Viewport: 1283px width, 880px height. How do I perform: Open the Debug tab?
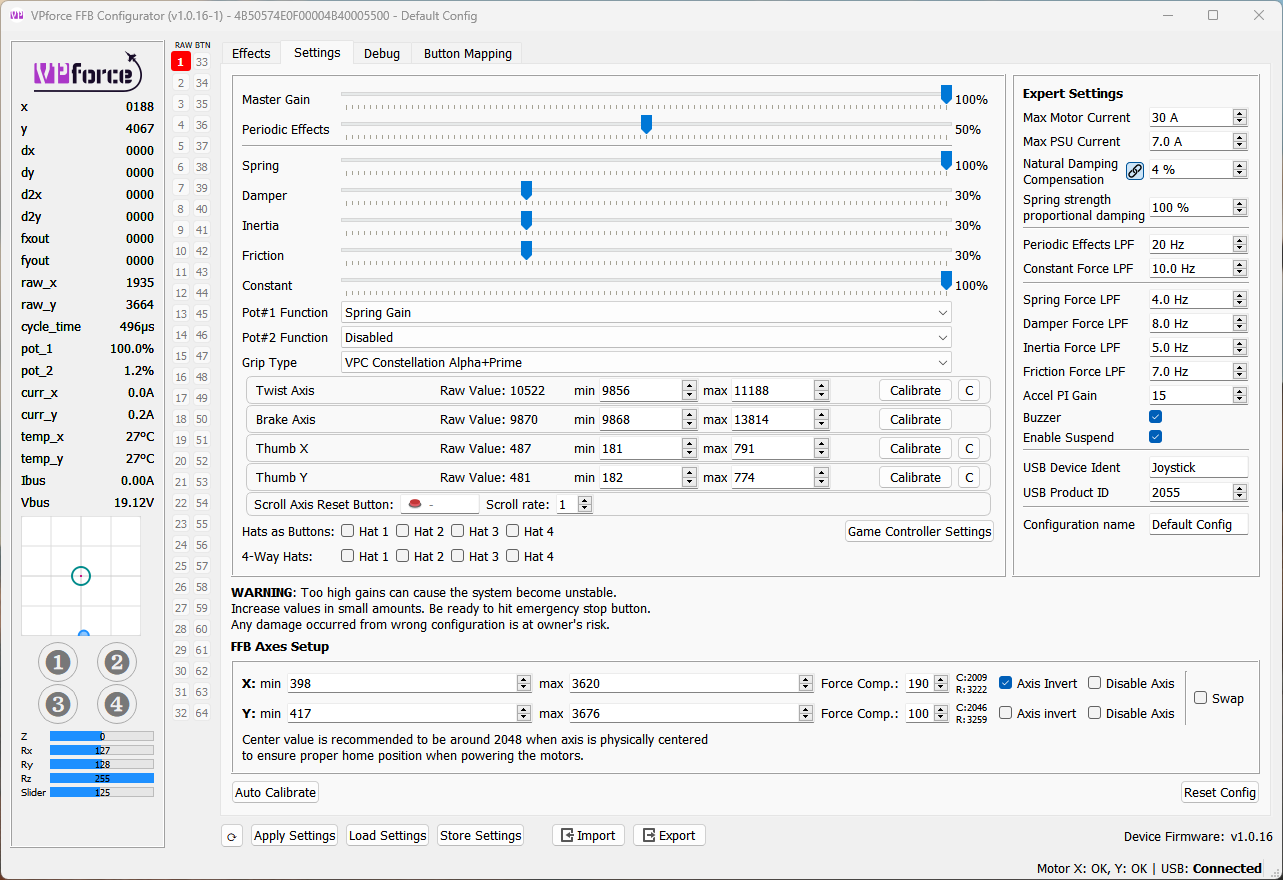381,53
